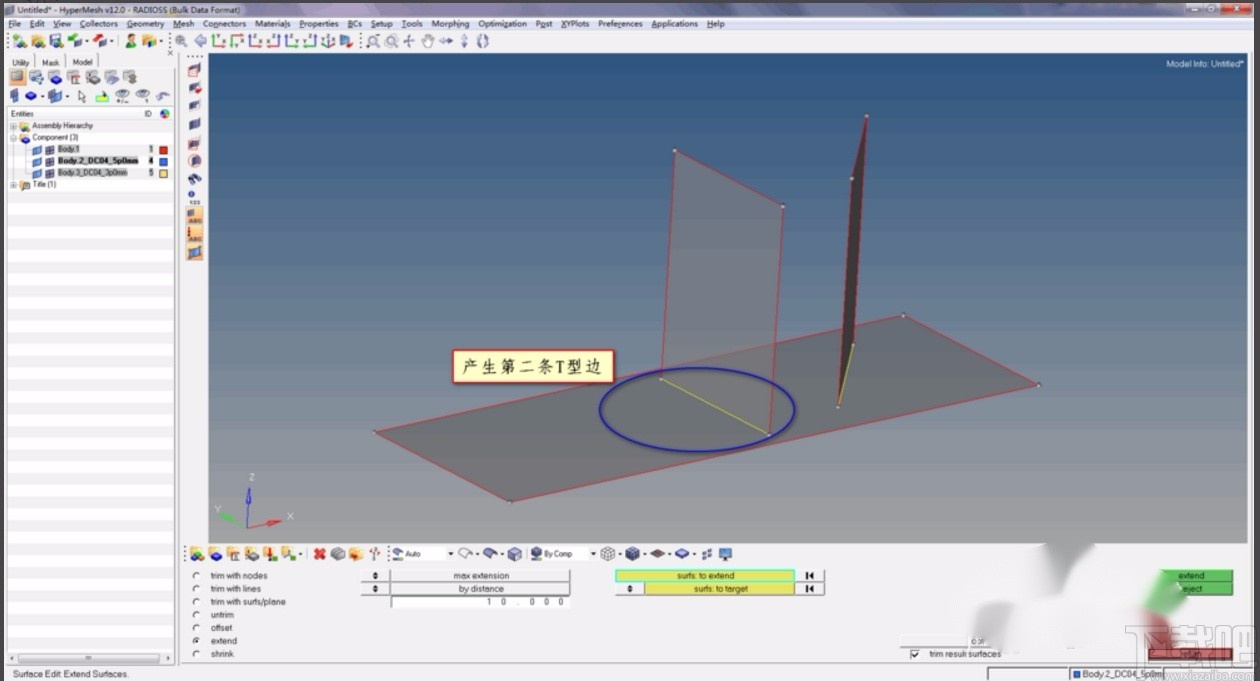This screenshot has height=681, width=1260.
Task: Reset the surfs: to extend selection
Action: 811,576
